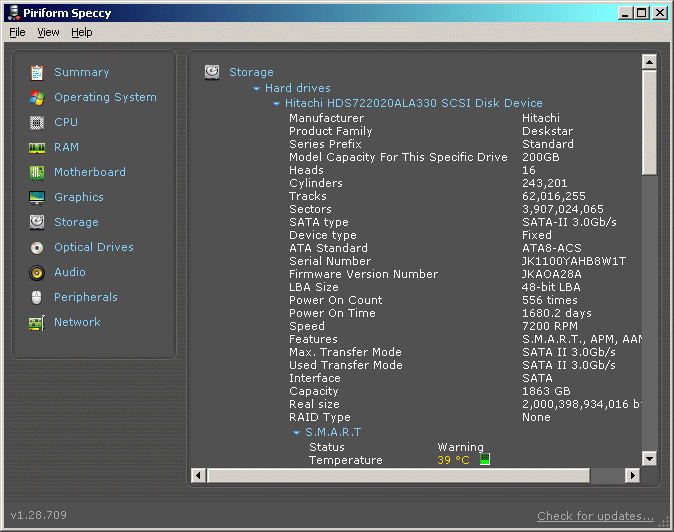Click the vertical scrollbar up arrow
Image resolution: width=674 pixels, height=532 pixels.
tap(649, 62)
